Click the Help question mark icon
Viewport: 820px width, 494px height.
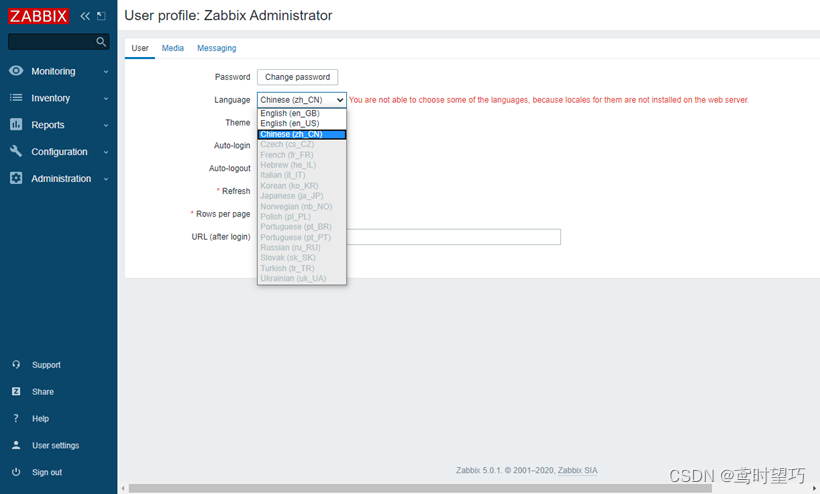pos(16,418)
